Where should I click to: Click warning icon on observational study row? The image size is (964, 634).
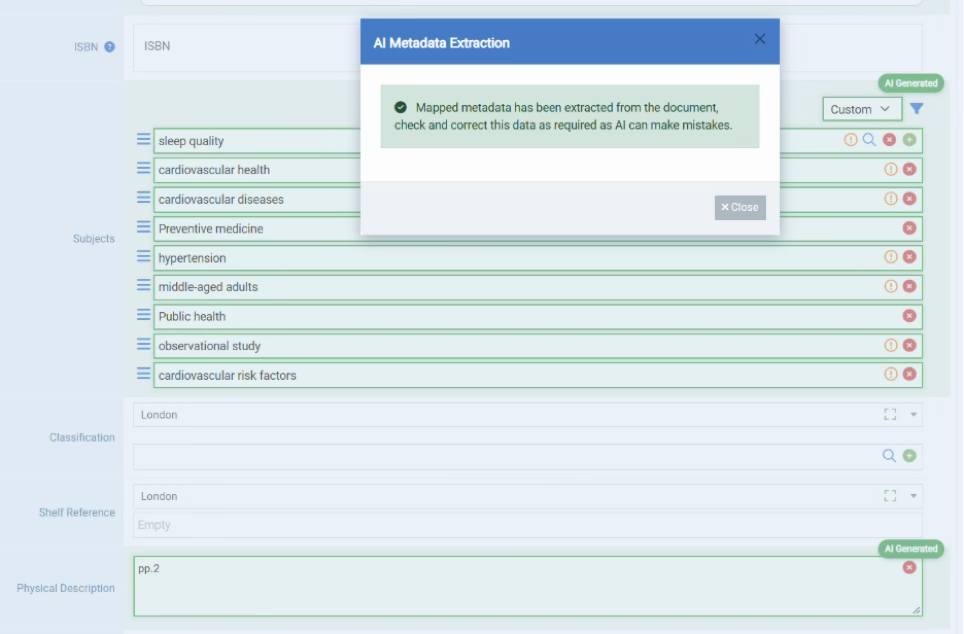[x=890, y=345]
